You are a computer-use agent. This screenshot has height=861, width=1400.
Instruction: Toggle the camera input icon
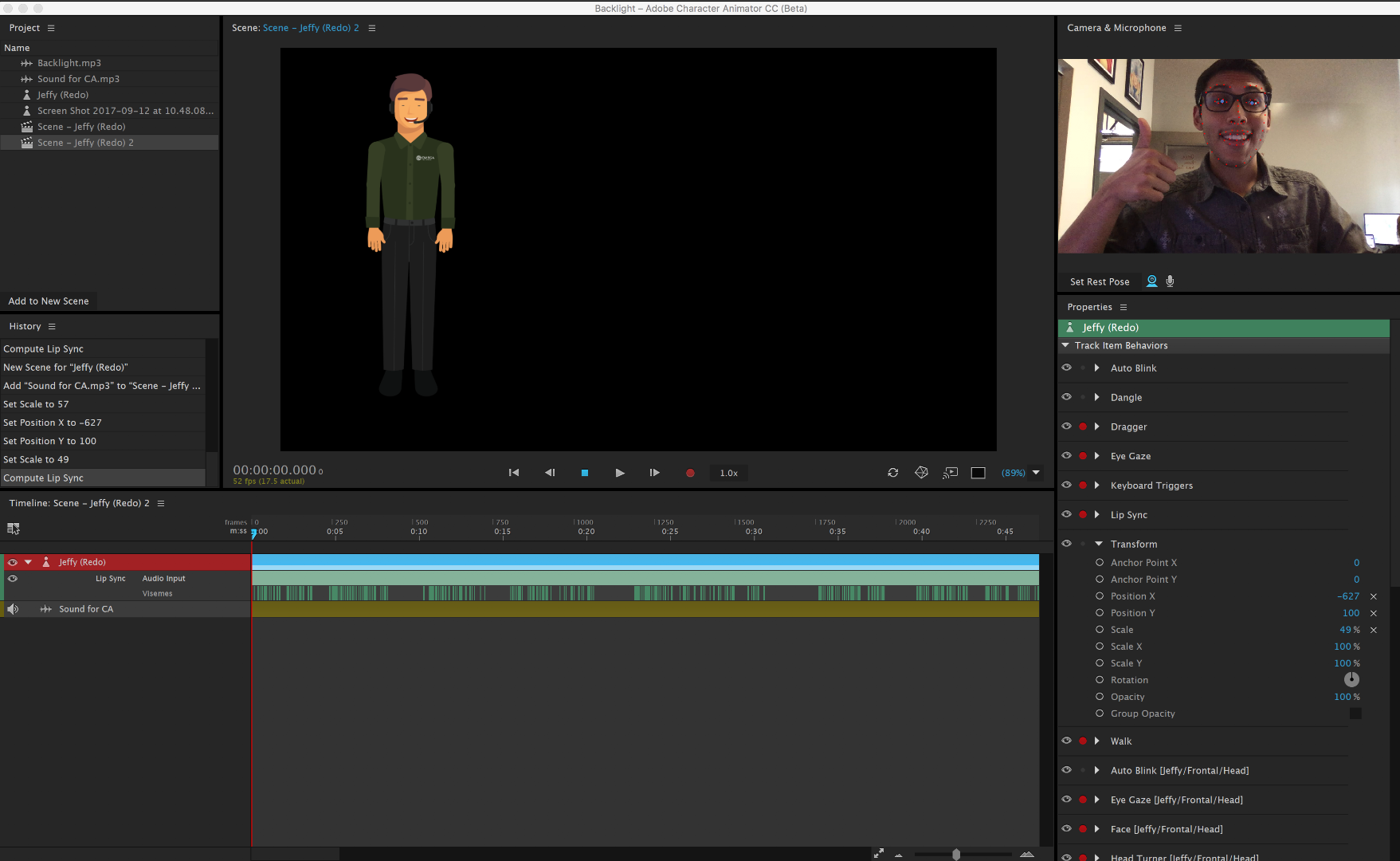click(x=1151, y=281)
